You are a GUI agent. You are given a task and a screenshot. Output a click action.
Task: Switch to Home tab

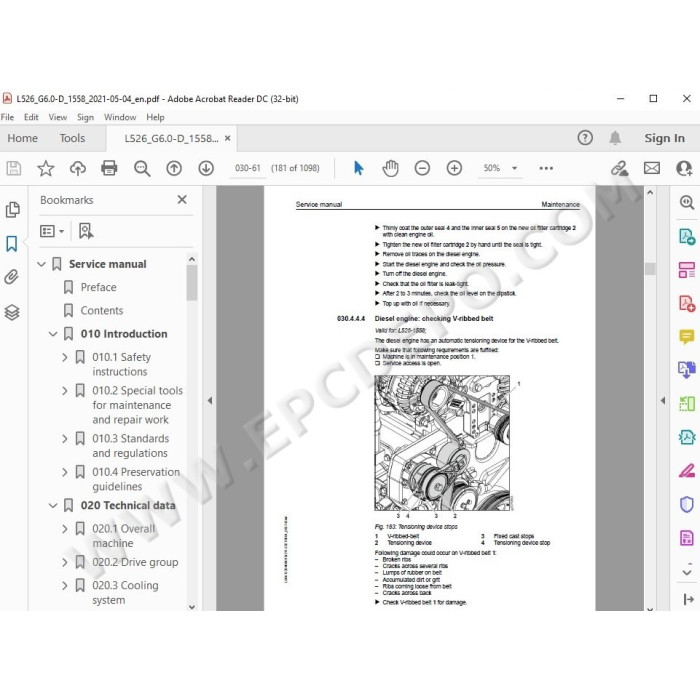point(22,138)
